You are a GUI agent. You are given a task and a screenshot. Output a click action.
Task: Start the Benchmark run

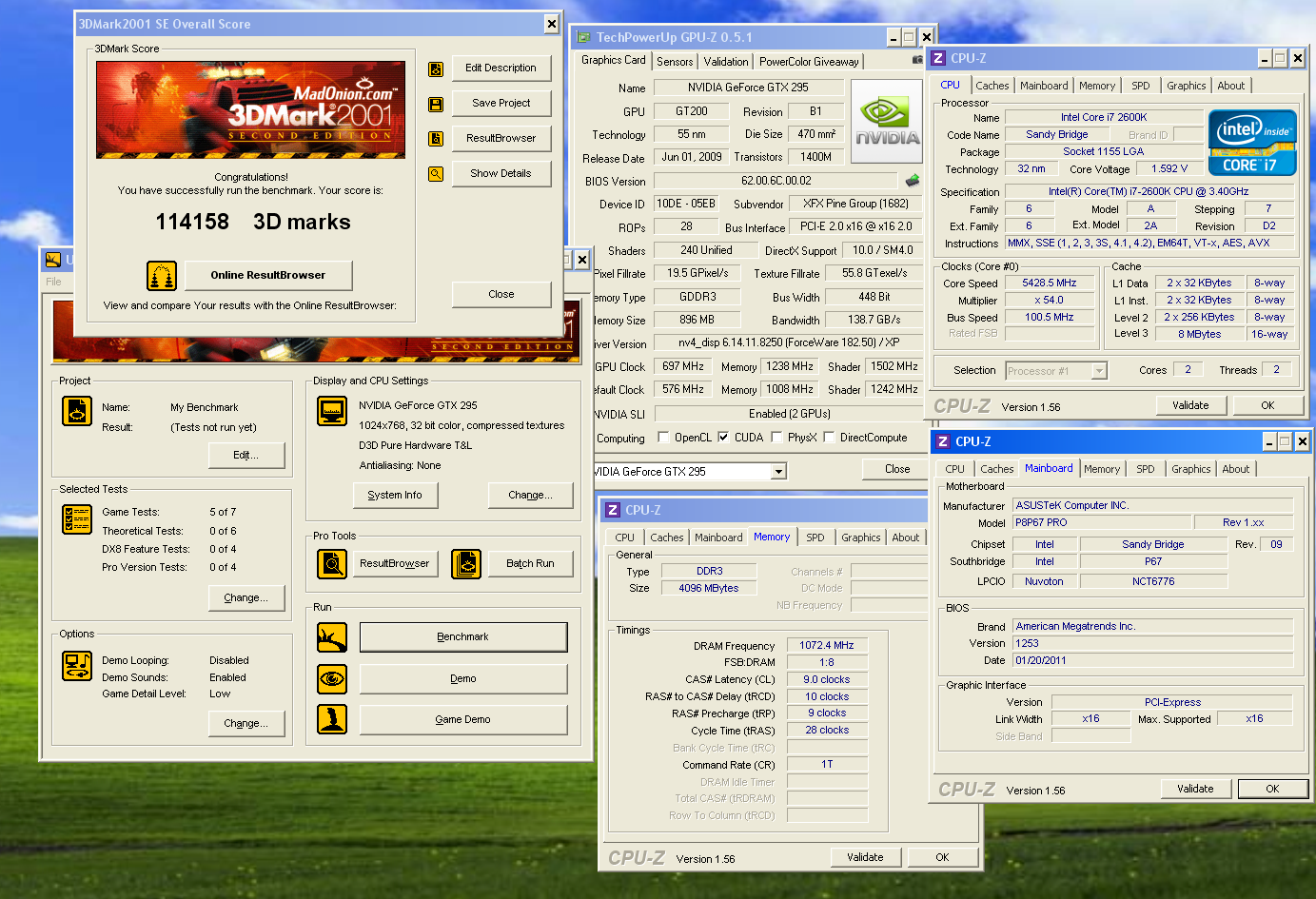pyautogui.click(x=463, y=637)
